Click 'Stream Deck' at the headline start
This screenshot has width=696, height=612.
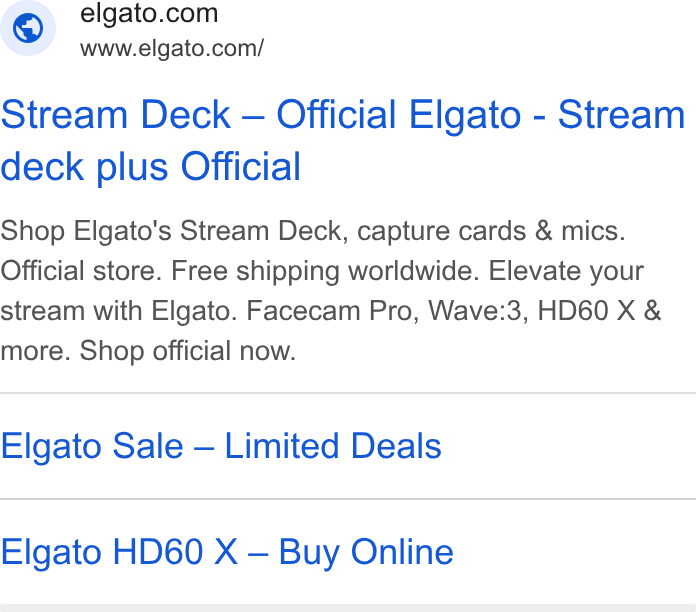point(116,115)
